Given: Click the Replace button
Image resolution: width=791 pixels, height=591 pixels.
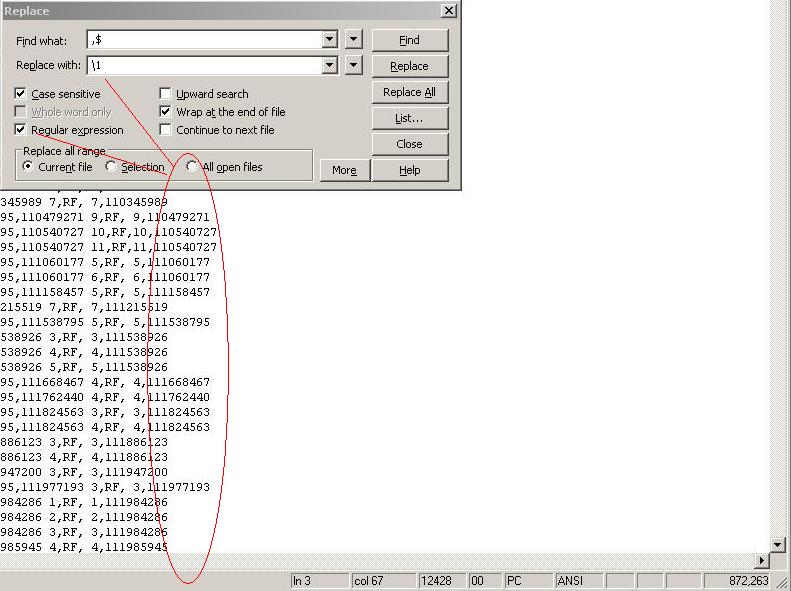Looking at the screenshot, I should pos(410,66).
